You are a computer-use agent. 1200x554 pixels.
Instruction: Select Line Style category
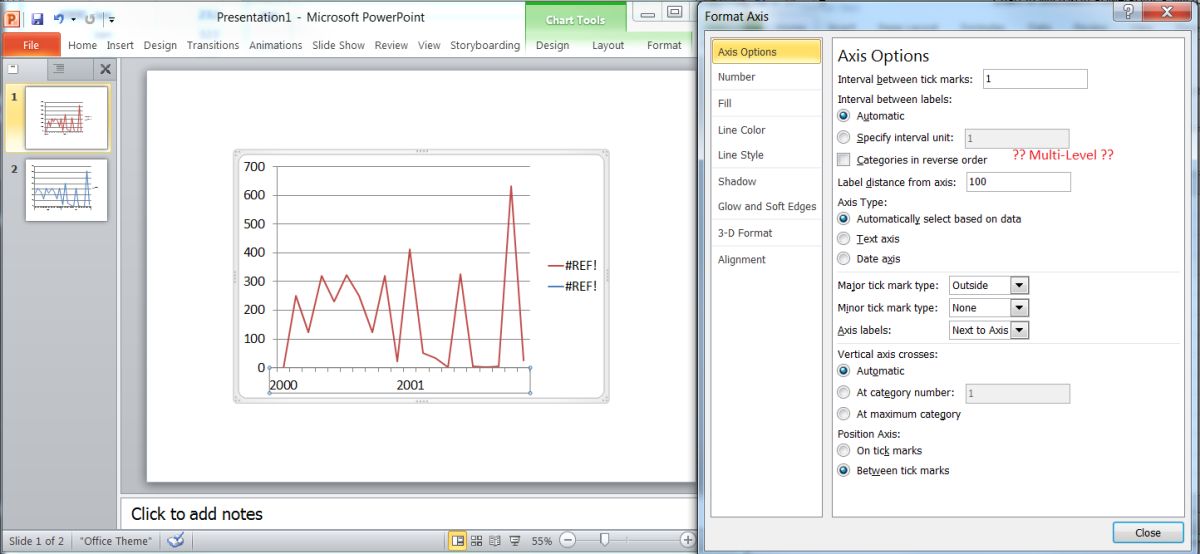click(x=766, y=155)
